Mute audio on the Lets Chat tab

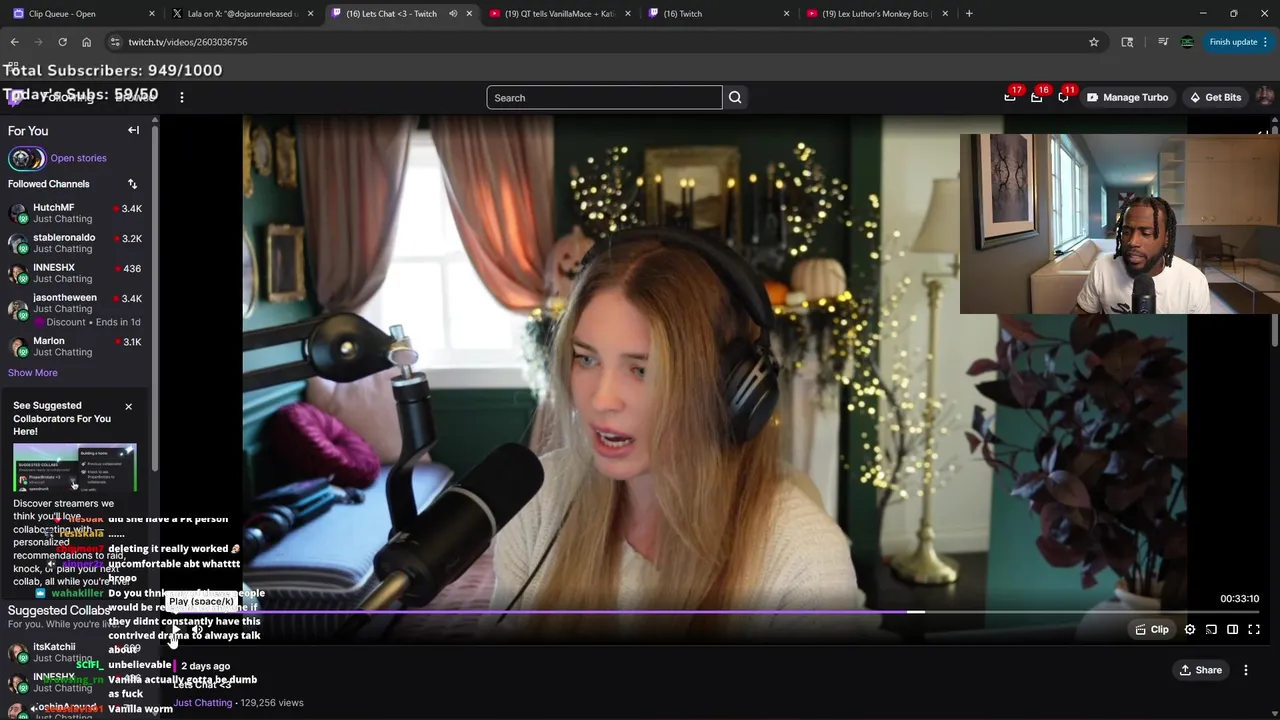point(453,13)
